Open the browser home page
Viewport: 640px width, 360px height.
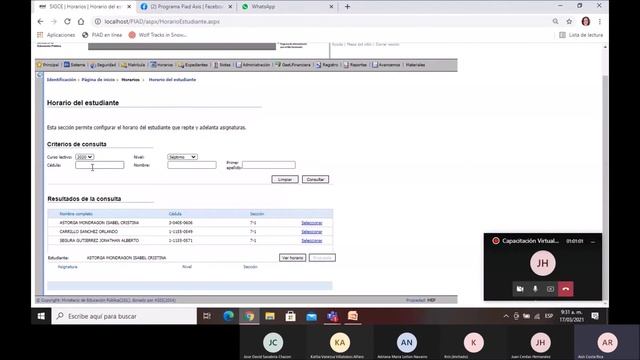[81, 22]
